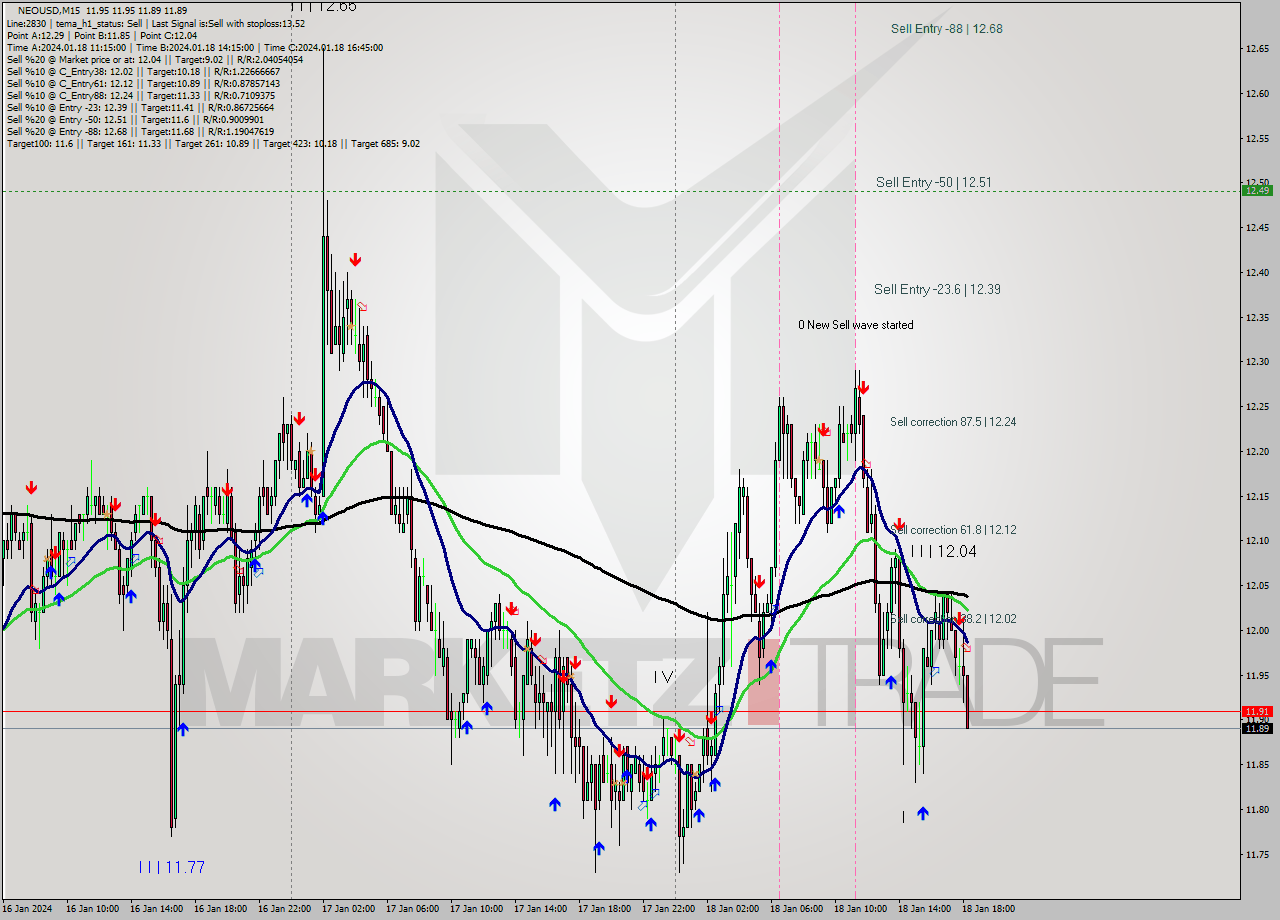Select the '18 Jan 18:00' time label

(988, 909)
